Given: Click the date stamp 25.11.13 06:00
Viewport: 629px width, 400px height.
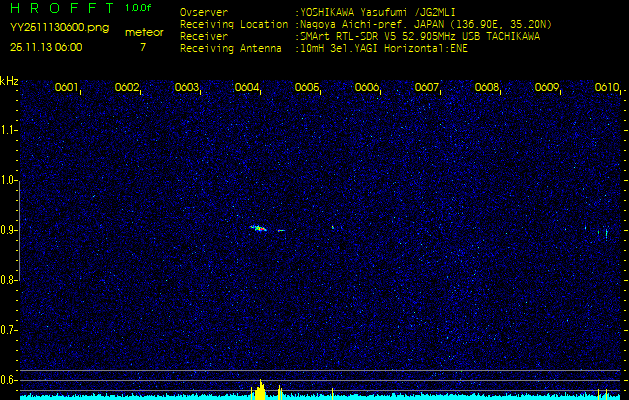Looking at the screenshot, I should tap(46, 47).
